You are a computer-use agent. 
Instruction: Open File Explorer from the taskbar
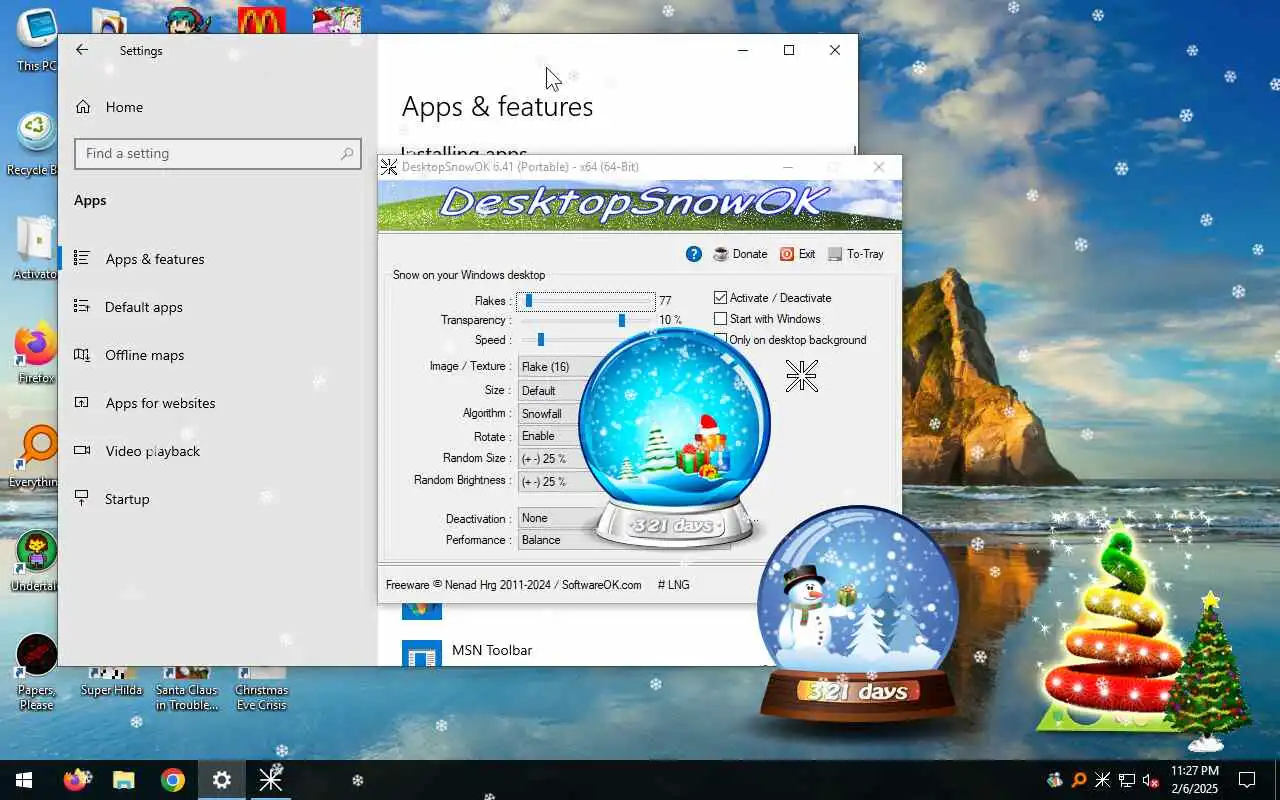click(123, 780)
